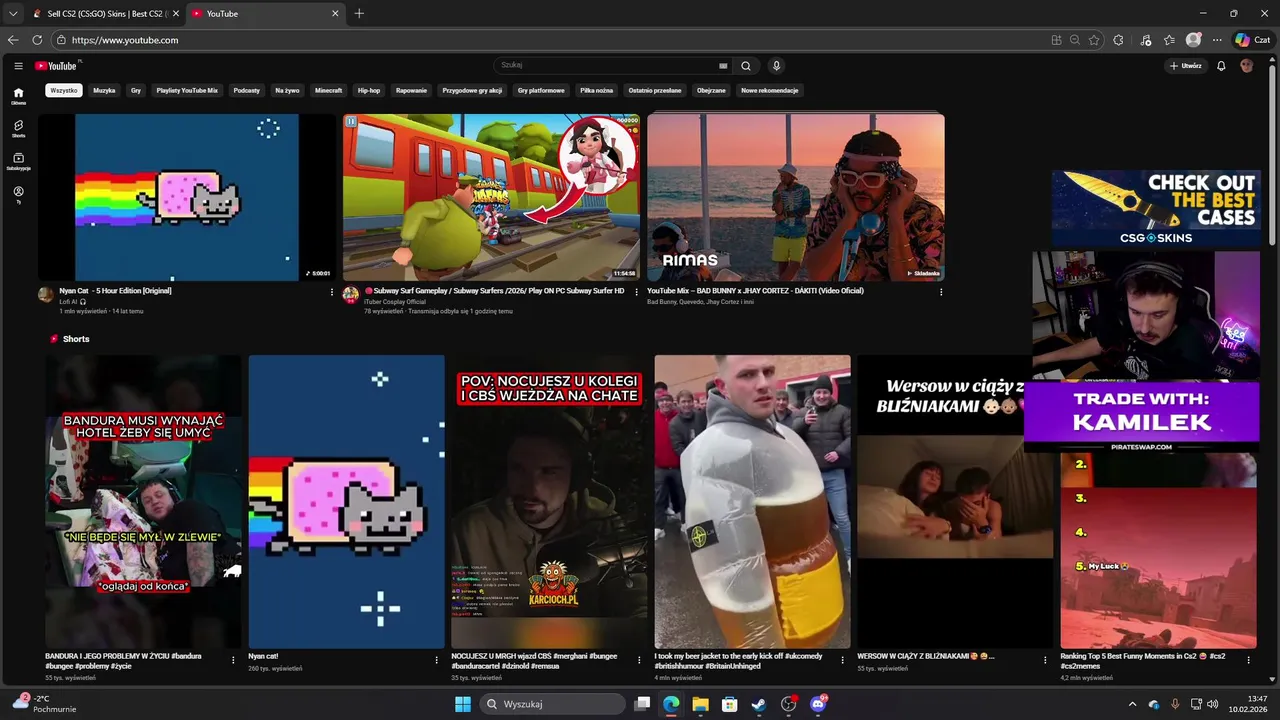
Task: Open options for NOCUJESZ U MRGH short
Action: pos(639,660)
